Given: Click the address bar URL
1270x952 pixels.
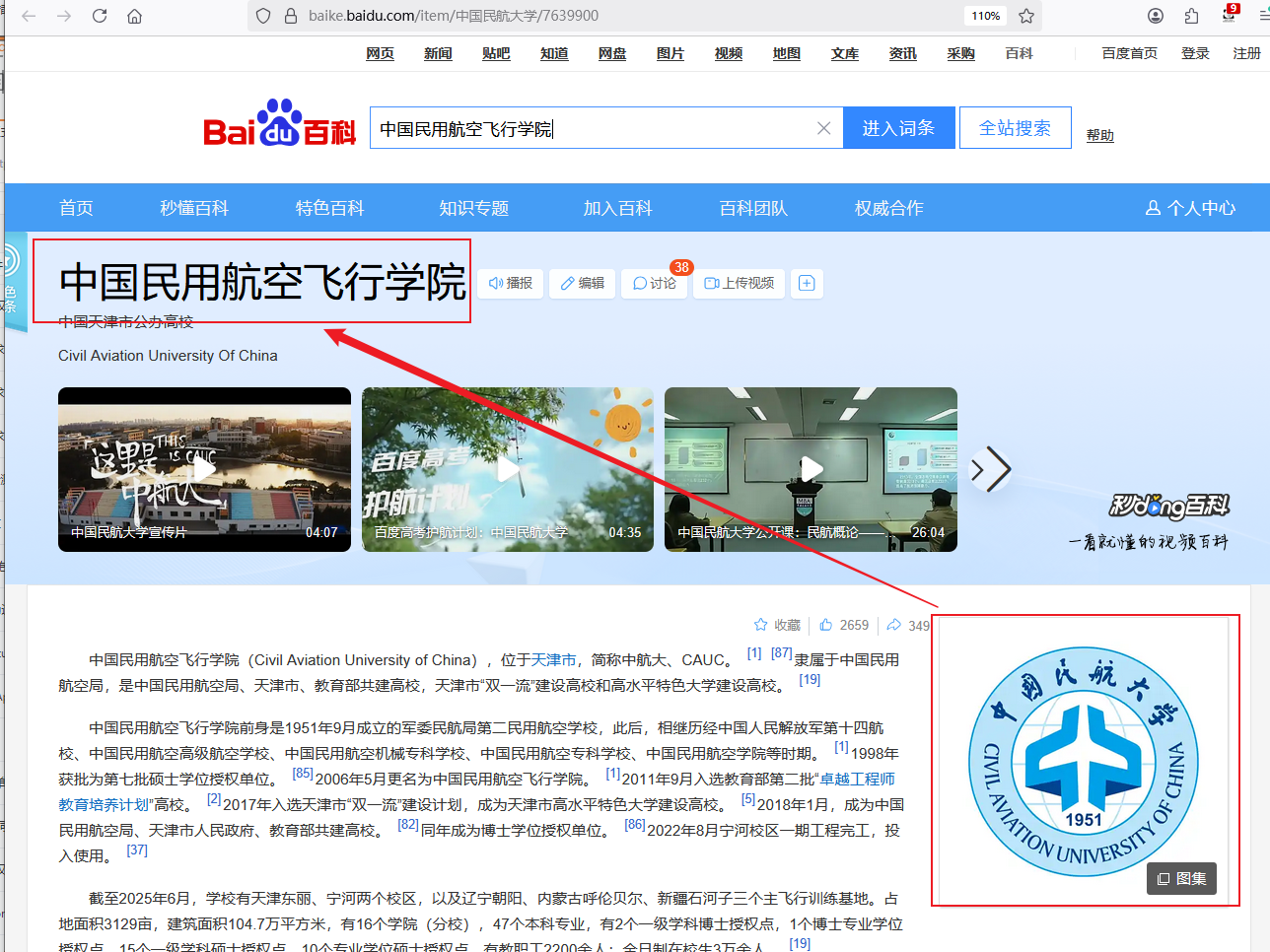Looking at the screenshot, I should coord(454,16).
